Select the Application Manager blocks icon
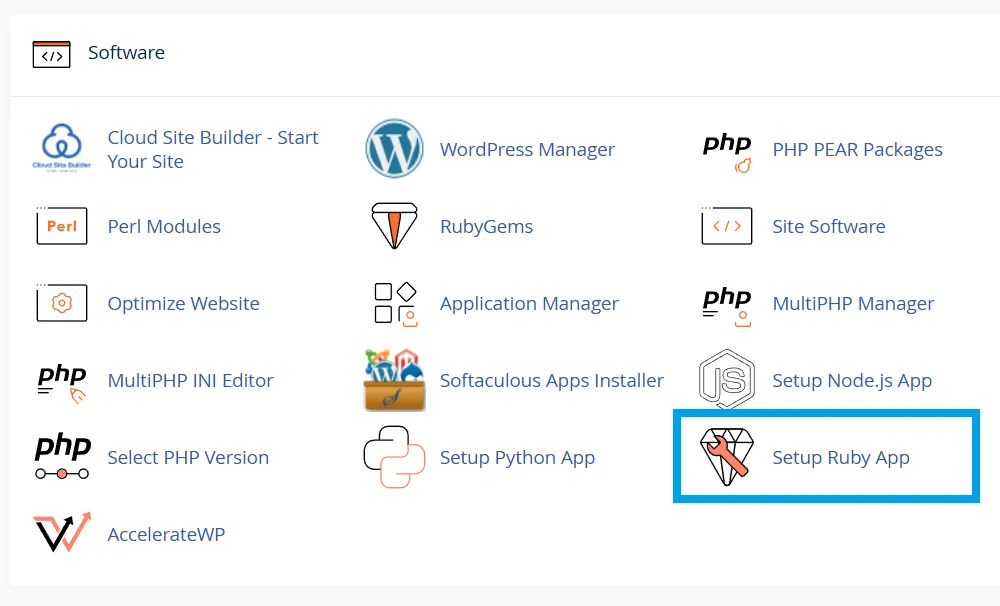1000x606 pixels. click(394, 303)
